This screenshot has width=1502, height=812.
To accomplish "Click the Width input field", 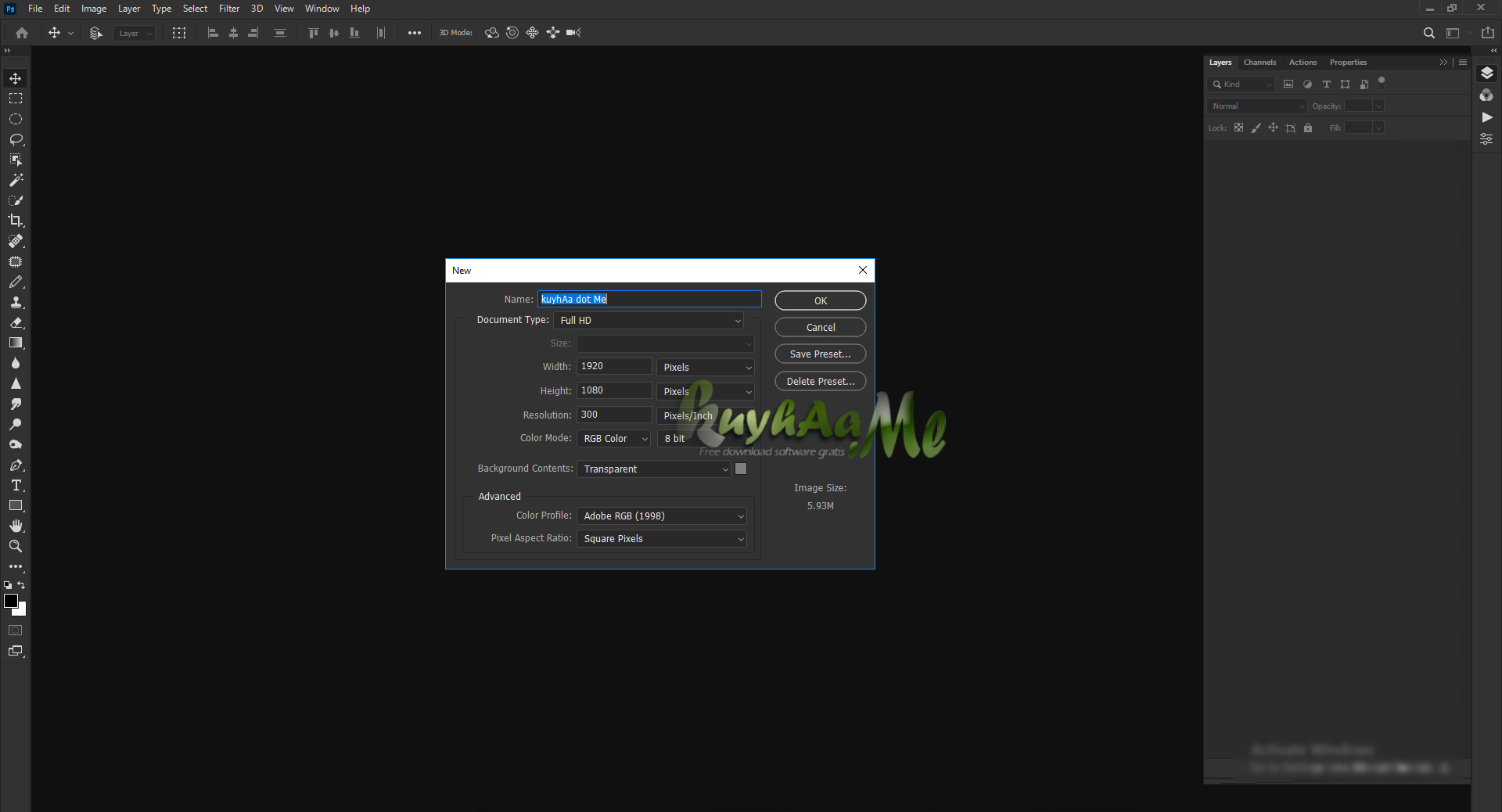I will pyautogui.click(x=614, y=366).
